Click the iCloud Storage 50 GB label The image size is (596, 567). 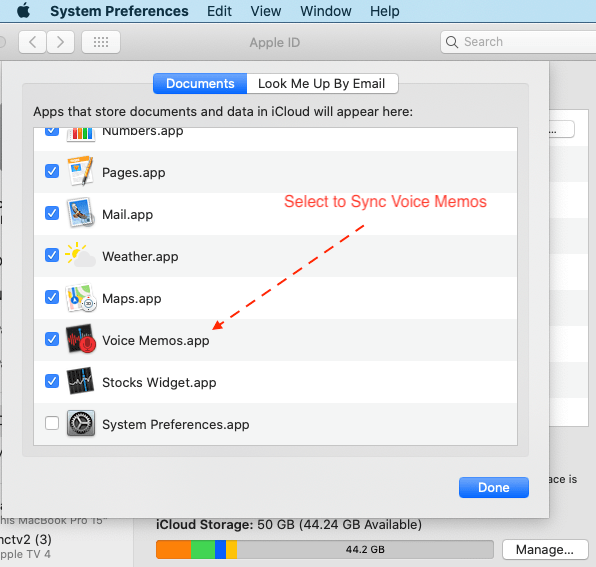pos(289,525)
